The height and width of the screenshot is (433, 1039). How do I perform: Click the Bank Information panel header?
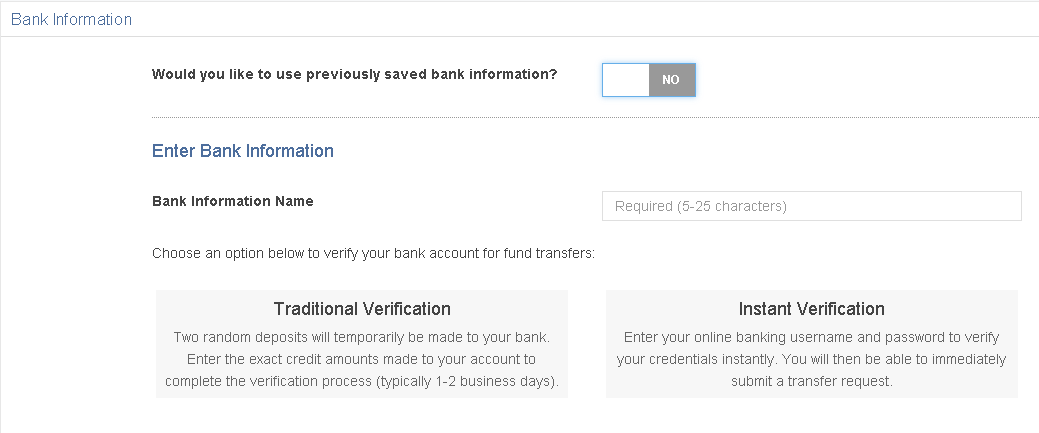(x=71, y=19)
